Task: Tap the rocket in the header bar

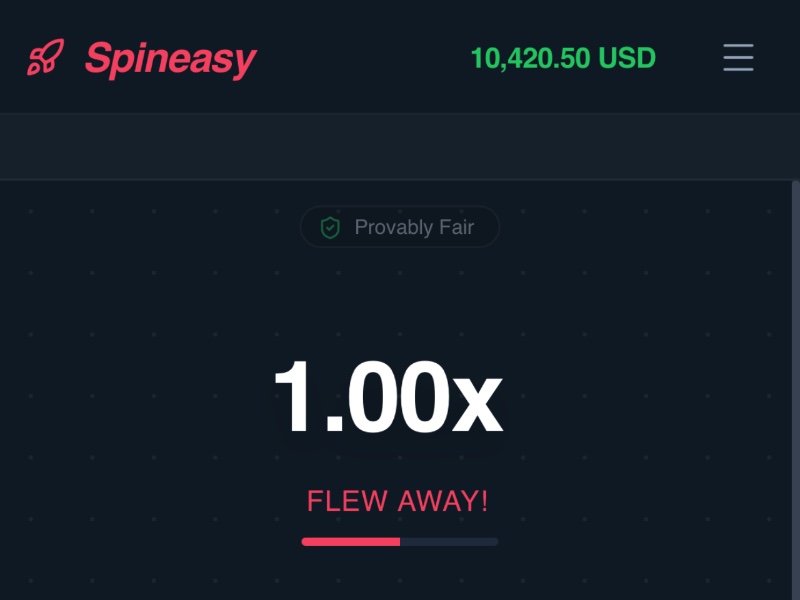Action: (47, 58)
